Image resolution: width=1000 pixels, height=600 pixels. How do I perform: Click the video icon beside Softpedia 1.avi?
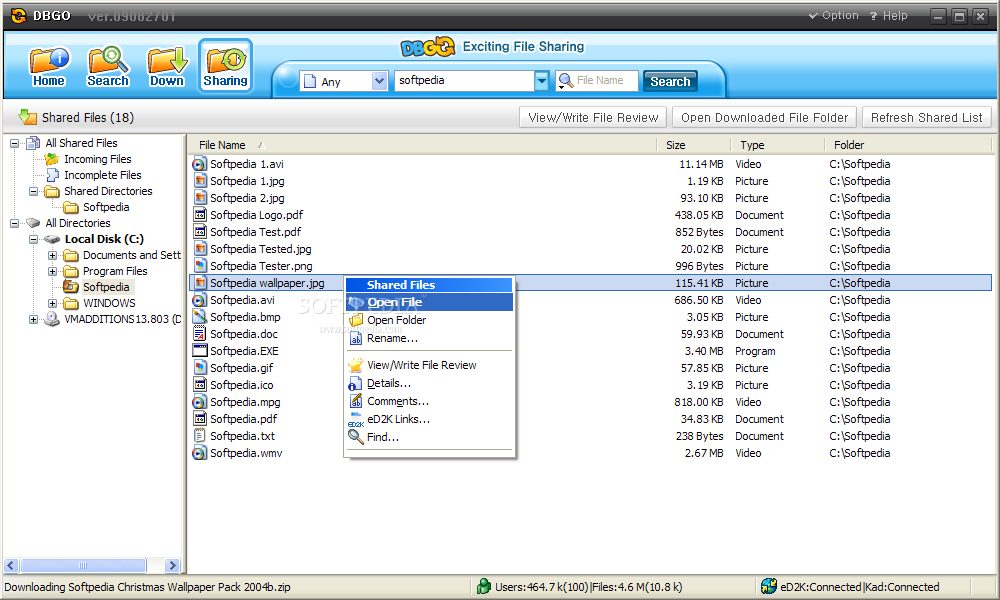pyautogui.click(x=200, y=164)
